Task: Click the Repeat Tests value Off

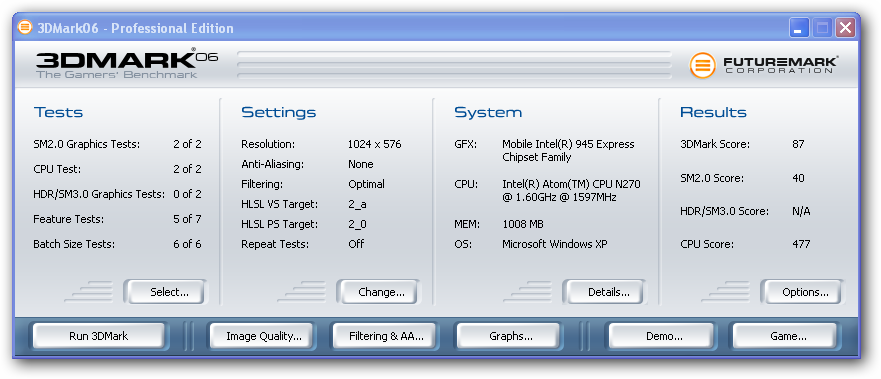Action: point(356,244)
